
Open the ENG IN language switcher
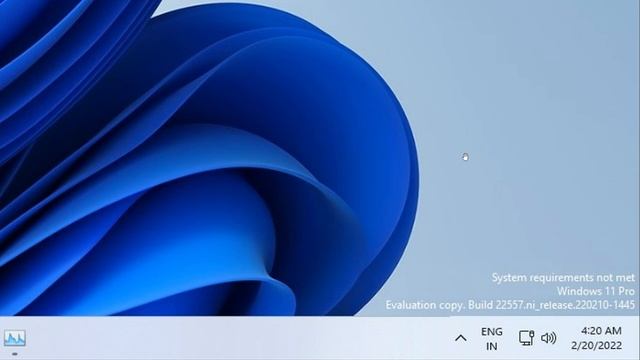coord(491,339)
